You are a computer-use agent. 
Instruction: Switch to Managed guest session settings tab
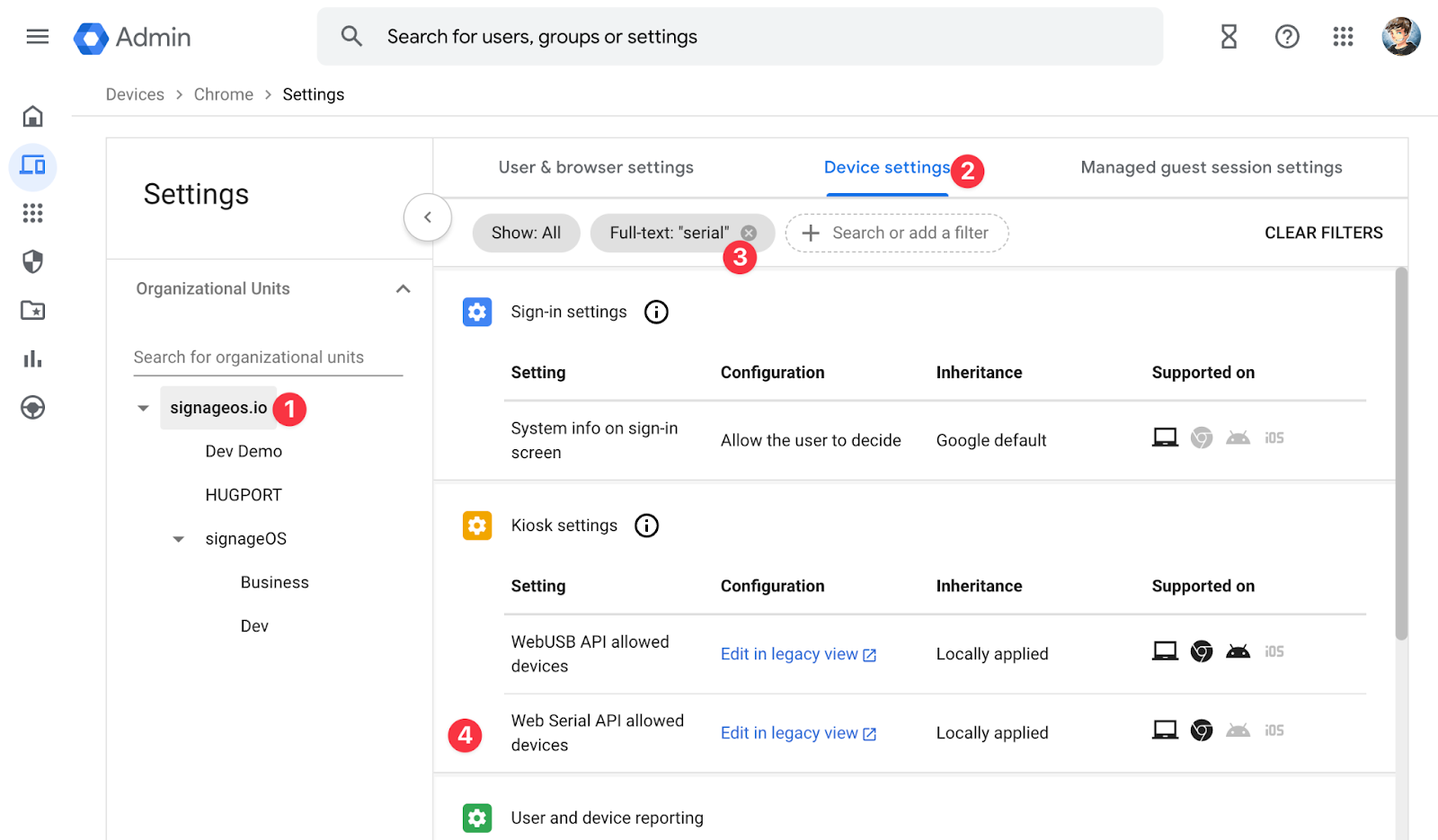(1211, 168)
